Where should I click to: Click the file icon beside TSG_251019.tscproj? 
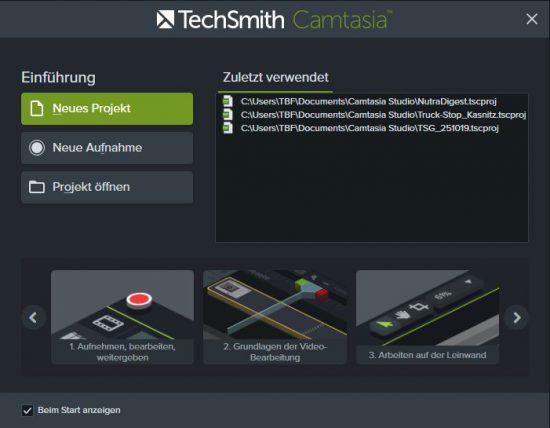[228, 128]
